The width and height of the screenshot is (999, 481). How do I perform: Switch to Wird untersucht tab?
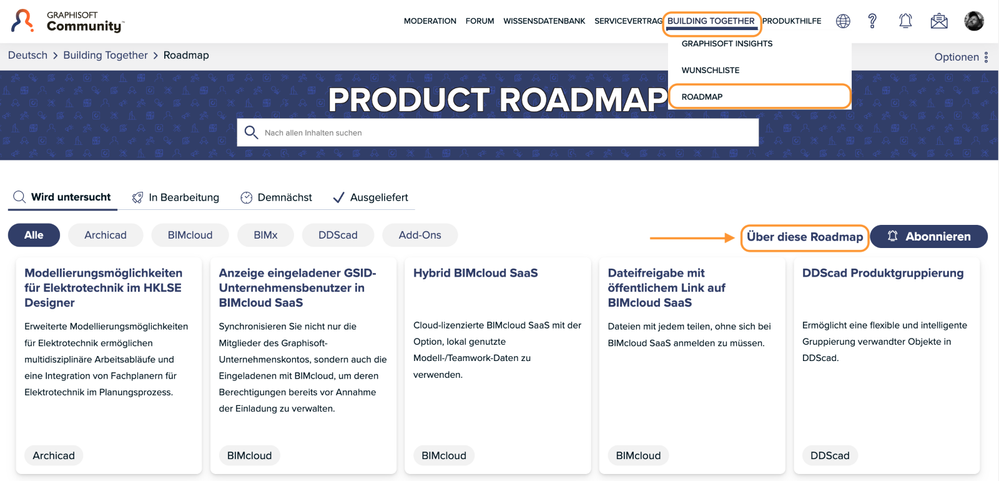62,197
